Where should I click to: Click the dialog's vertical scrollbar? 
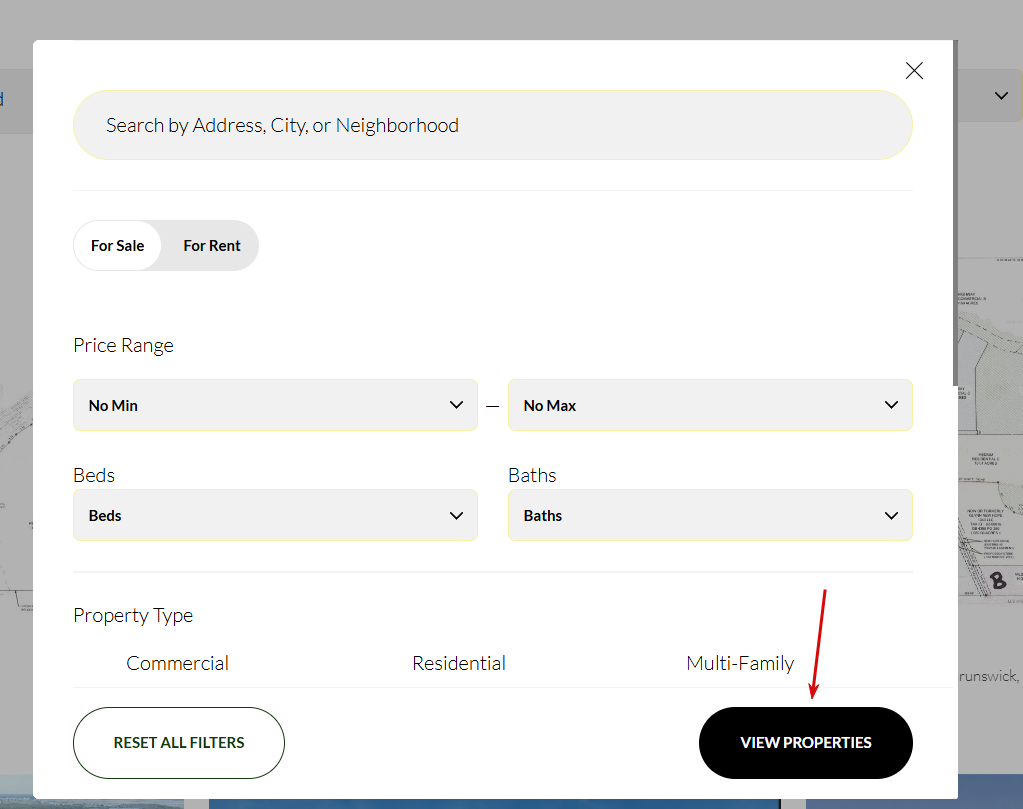[955, 212]
